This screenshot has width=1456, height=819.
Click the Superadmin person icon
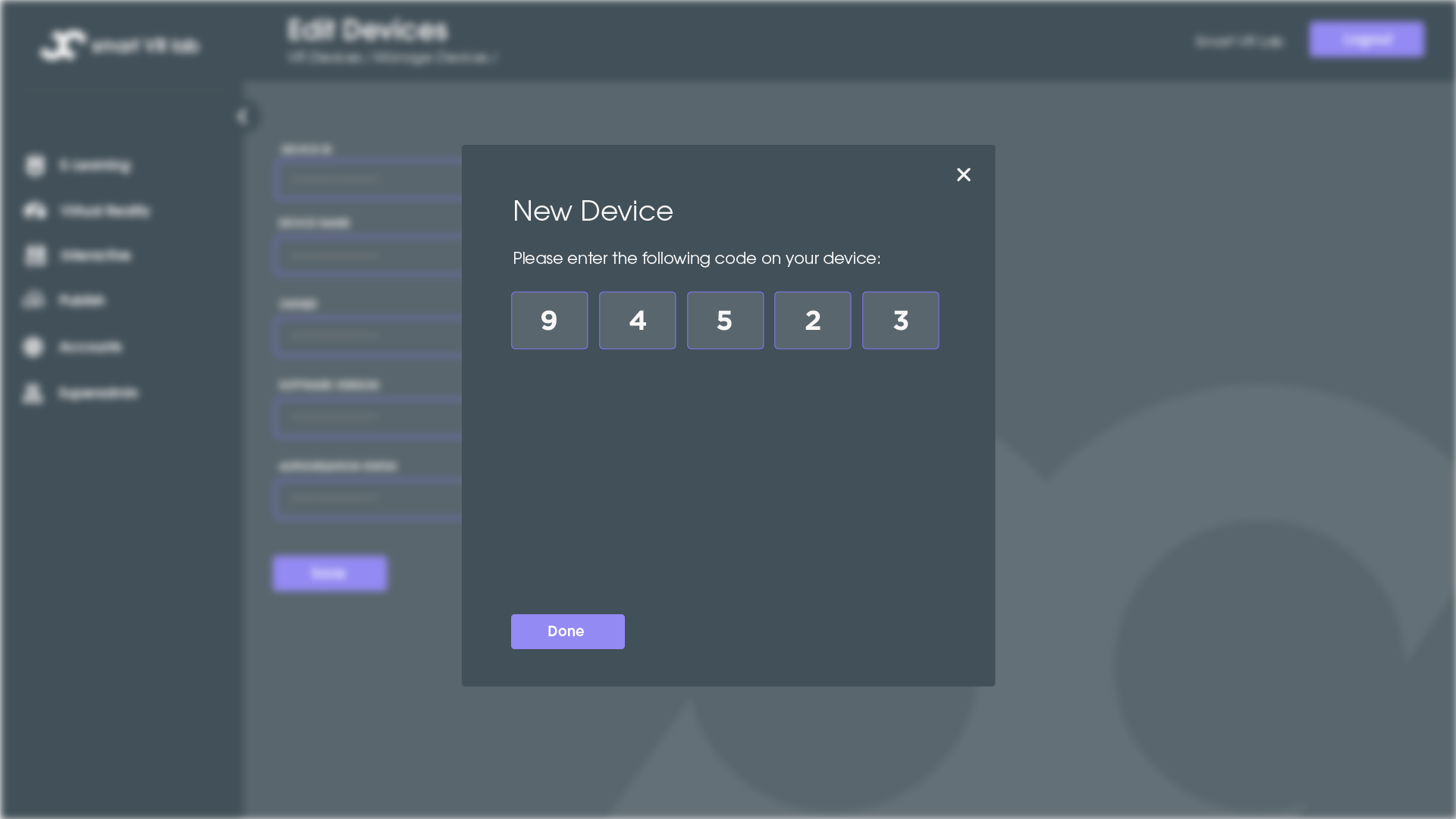(33, 393)
